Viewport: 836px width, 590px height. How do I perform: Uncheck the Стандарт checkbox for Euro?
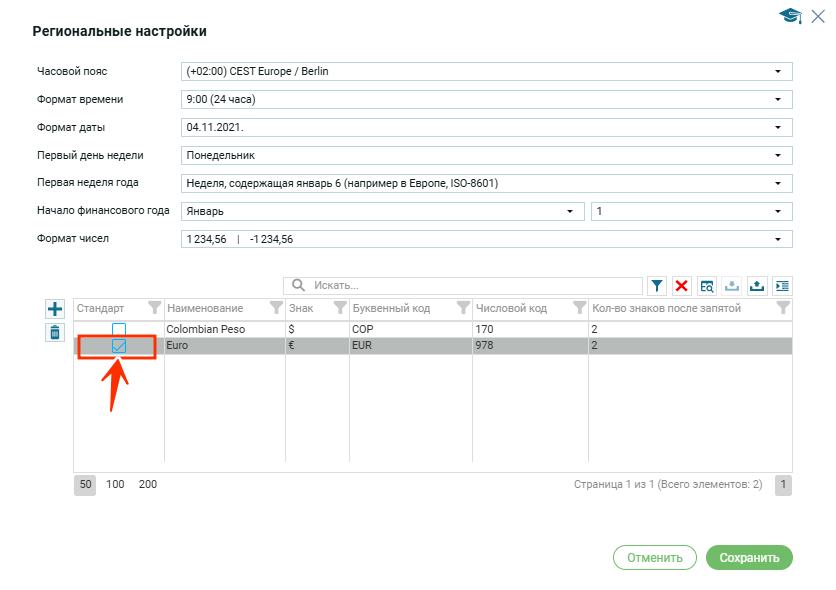coord(119,345)
